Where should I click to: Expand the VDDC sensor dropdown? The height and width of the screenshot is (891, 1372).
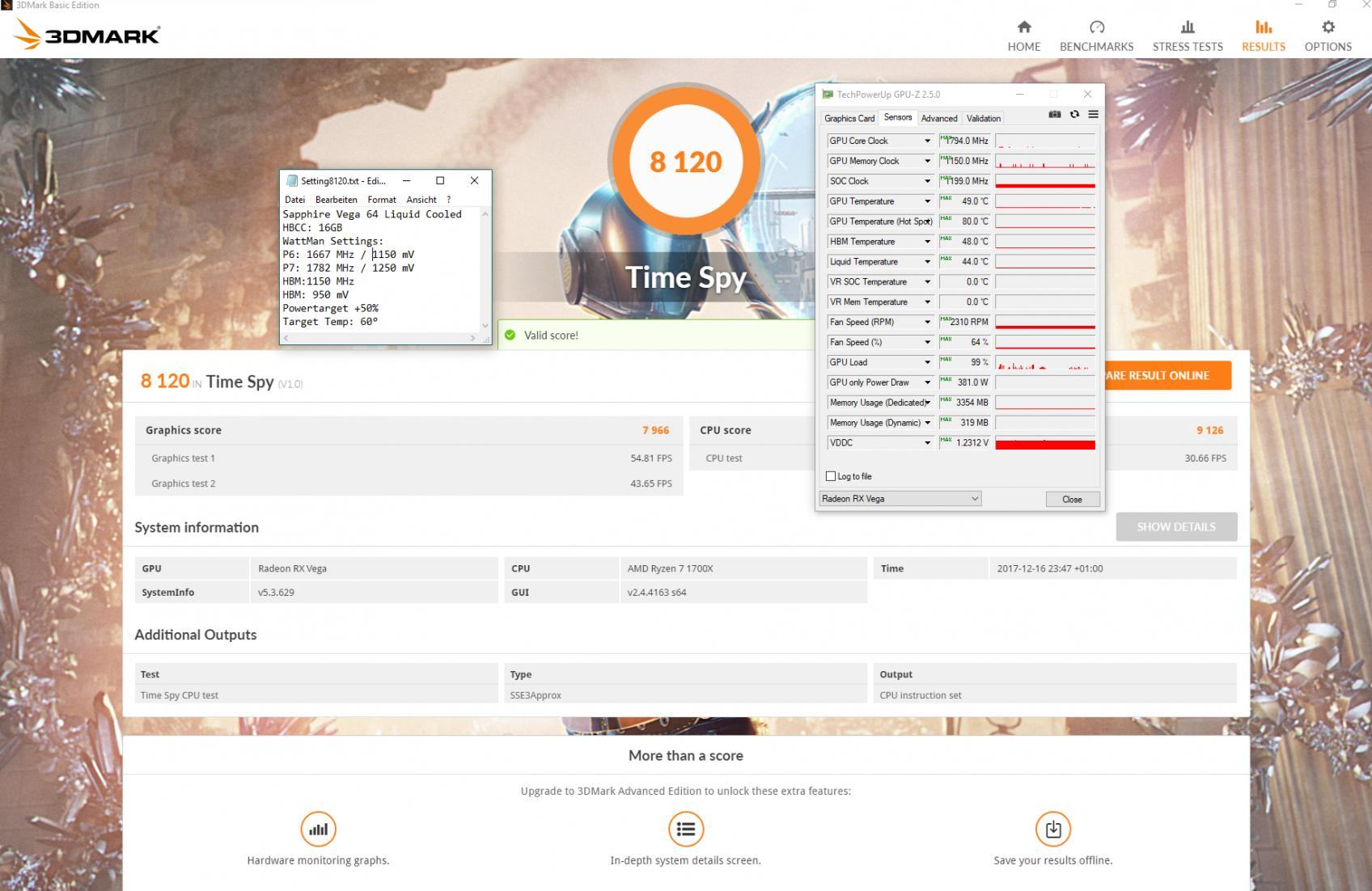click(927, 443)
